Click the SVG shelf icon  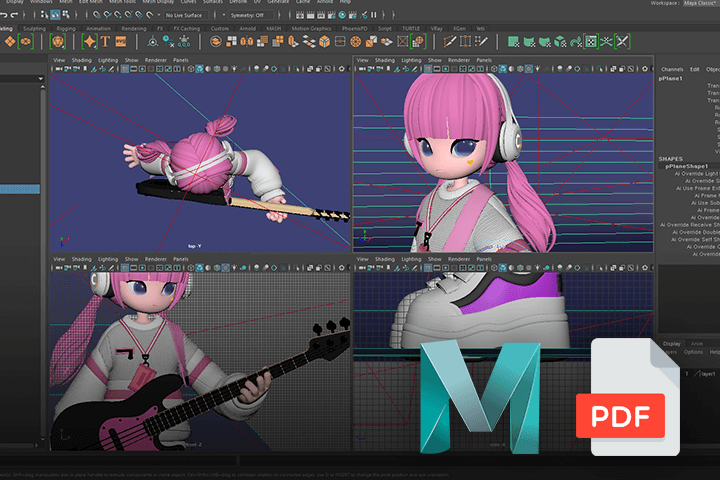click(x=121, y=41)
